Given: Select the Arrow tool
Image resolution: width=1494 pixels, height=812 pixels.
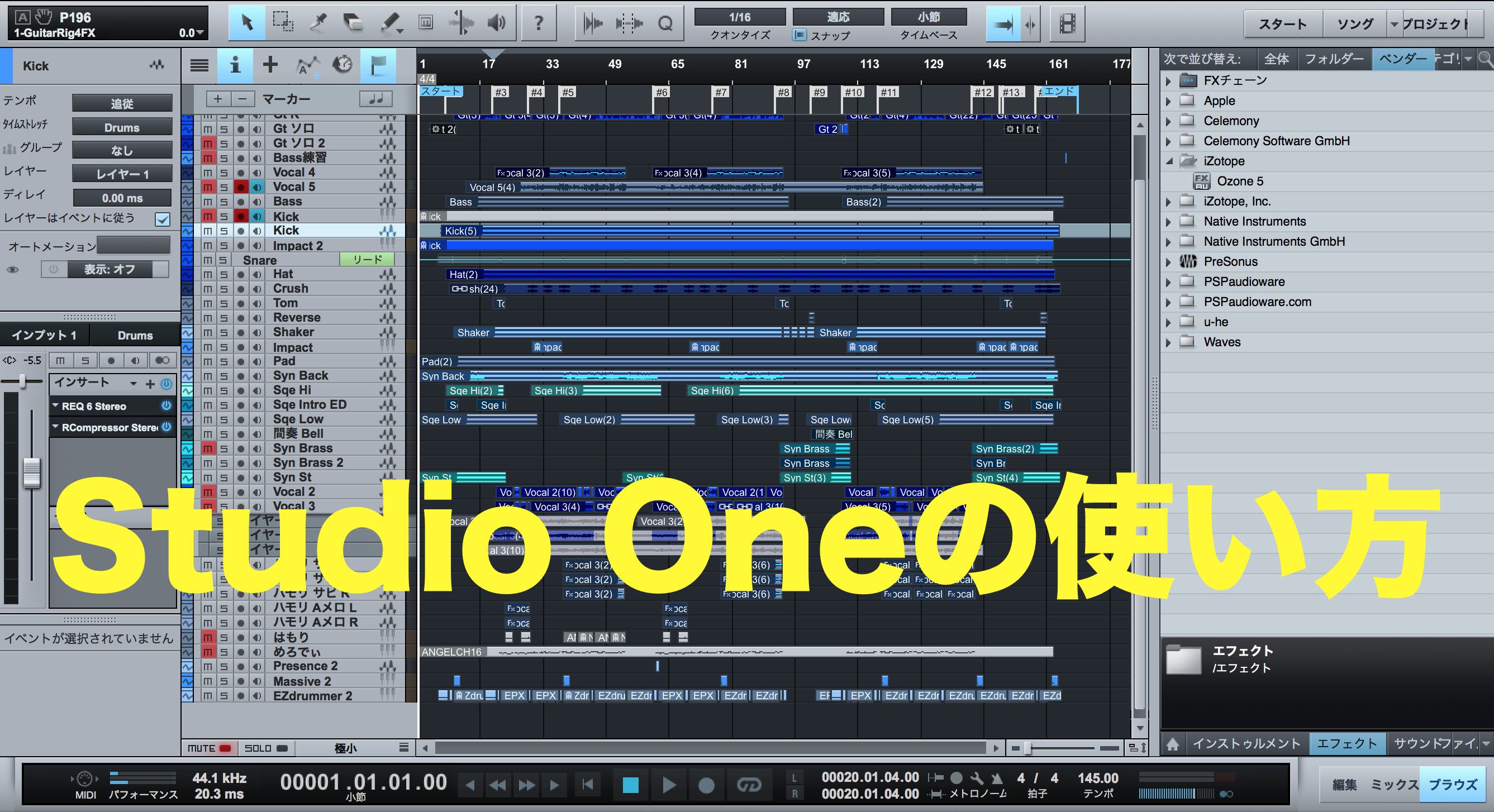Looking at the screenshot, I should [247, 23].
